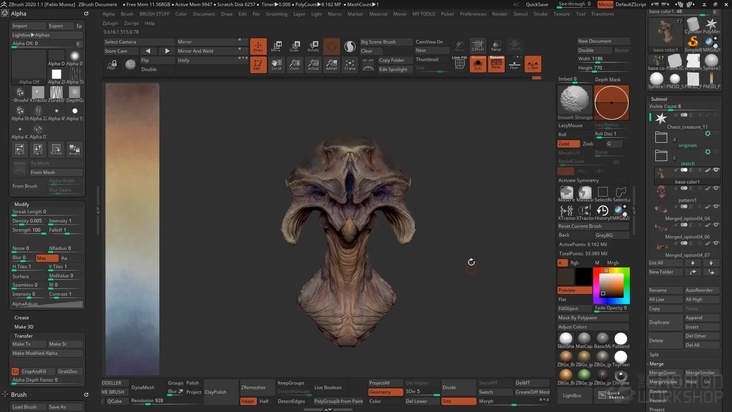Click the Zoom canvas icon
This screenshot has height=412, width=732.
pyautogui.click(x=295, y=64)
